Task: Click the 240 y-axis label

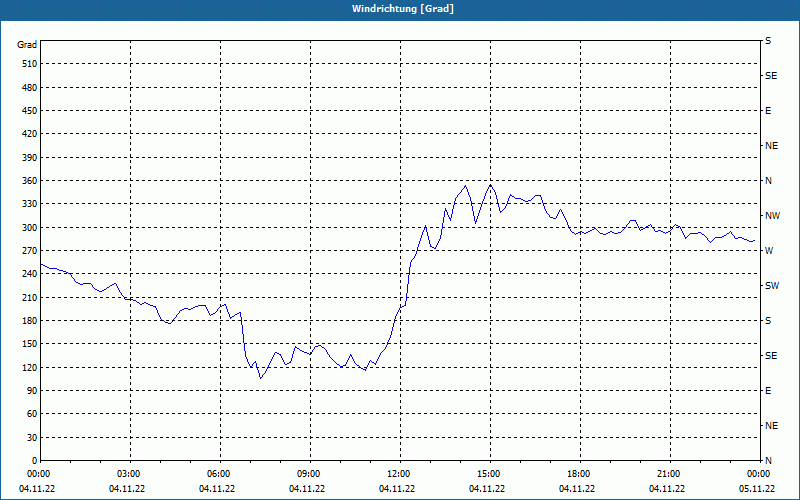Action: [x=29, y=273]
